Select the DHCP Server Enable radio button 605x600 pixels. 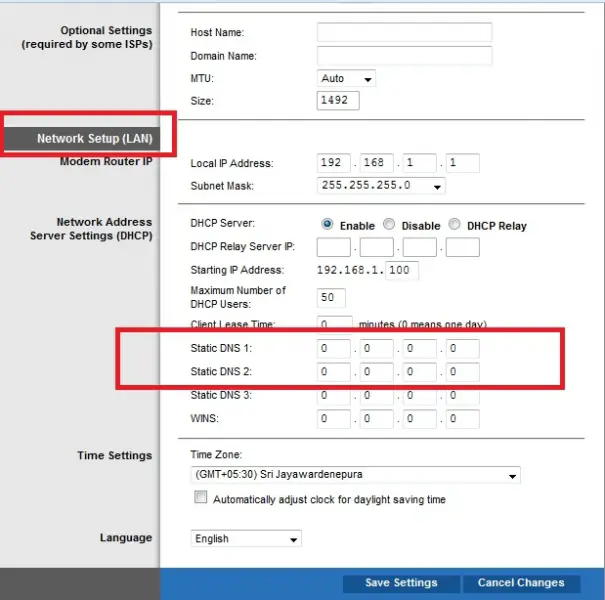click(x=327, y=224)
